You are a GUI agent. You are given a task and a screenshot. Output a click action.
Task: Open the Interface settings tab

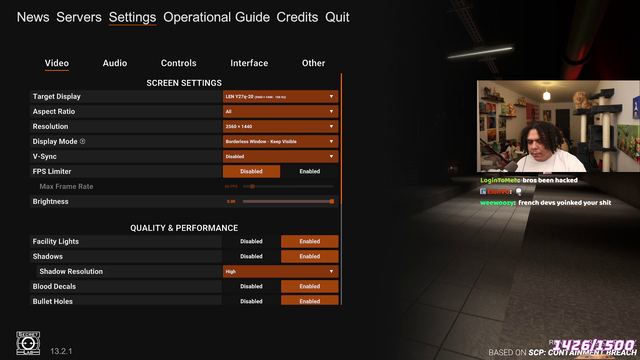(249, 63)
